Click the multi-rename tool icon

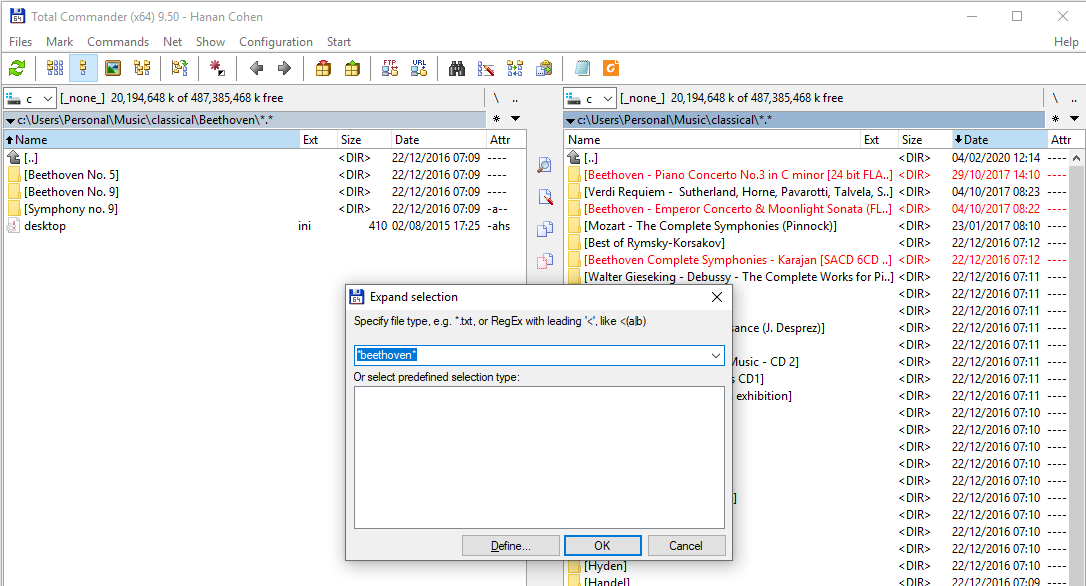coord(486,68)
